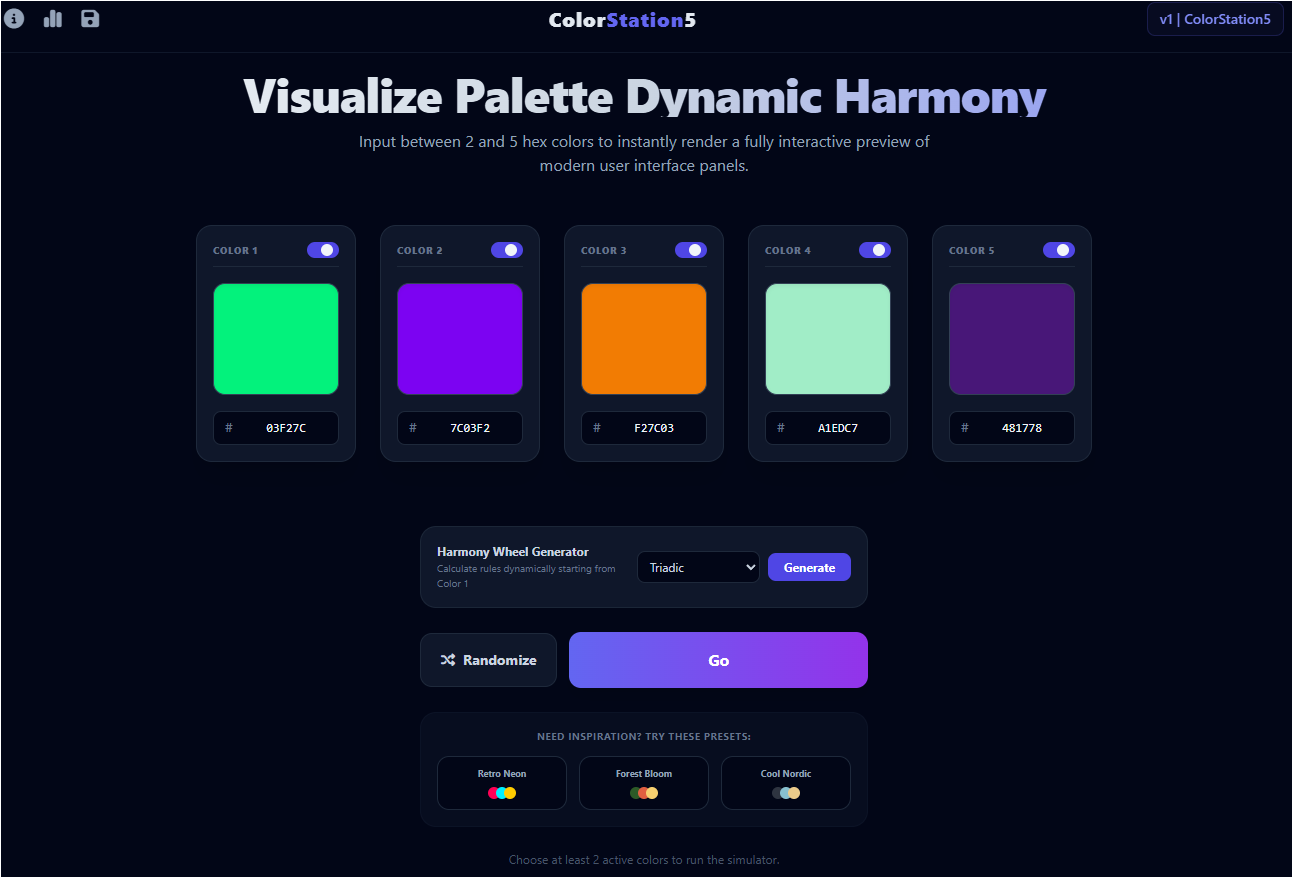Open the purple Color 2 swatch

[460, 339]
